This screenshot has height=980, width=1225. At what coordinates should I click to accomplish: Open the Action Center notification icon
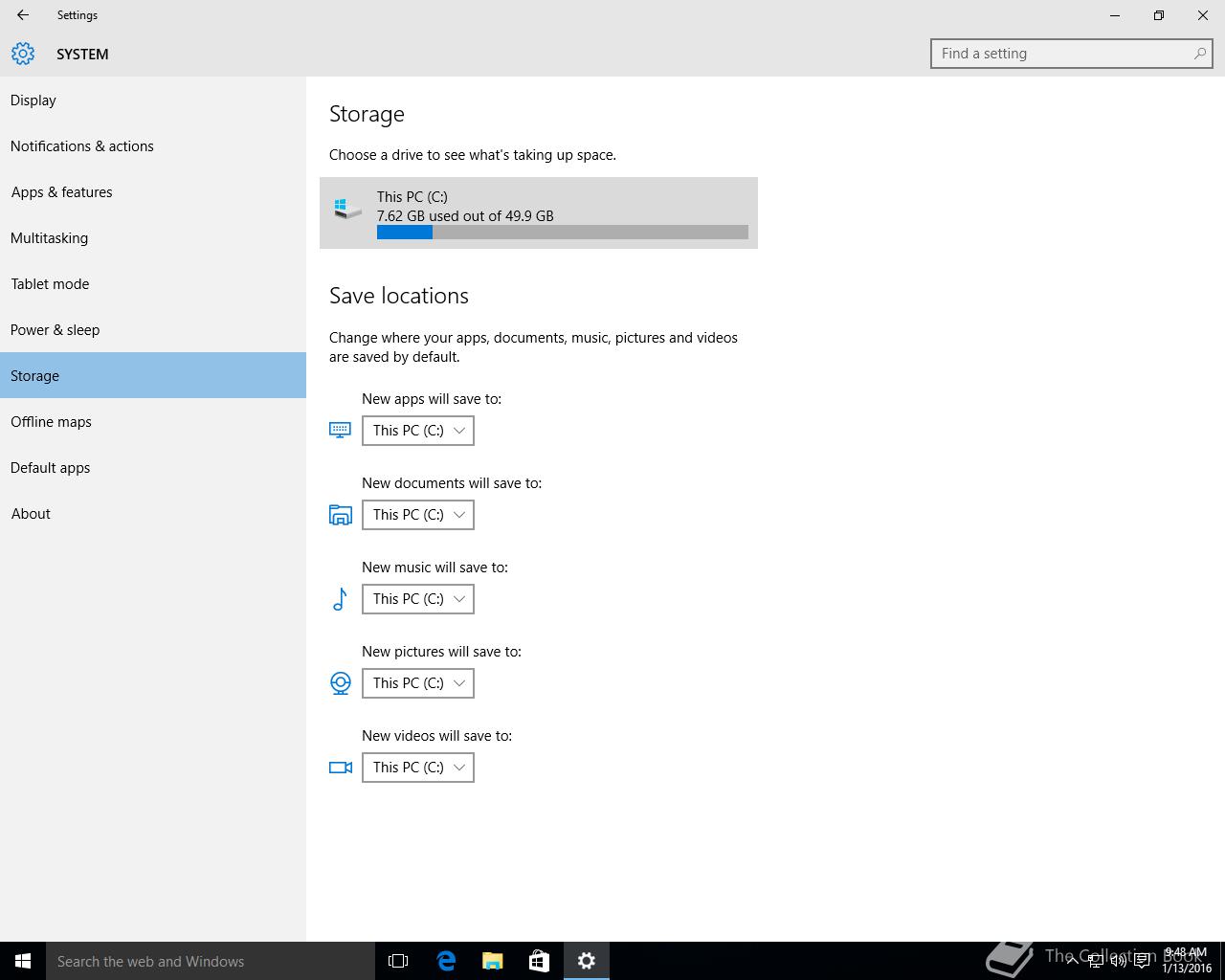tap(1142, 961)
